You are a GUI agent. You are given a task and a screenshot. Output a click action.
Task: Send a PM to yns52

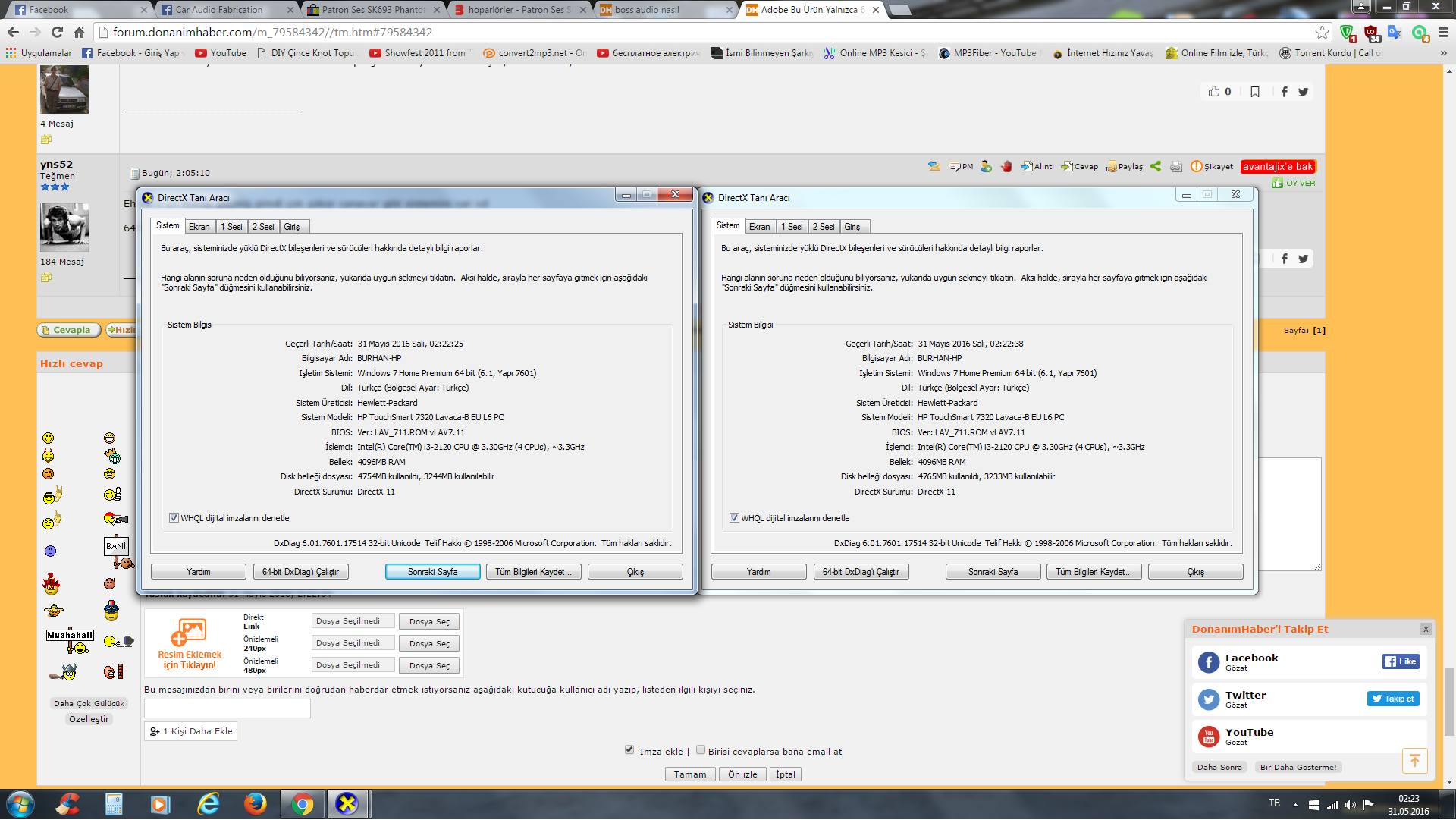(962, 166)
